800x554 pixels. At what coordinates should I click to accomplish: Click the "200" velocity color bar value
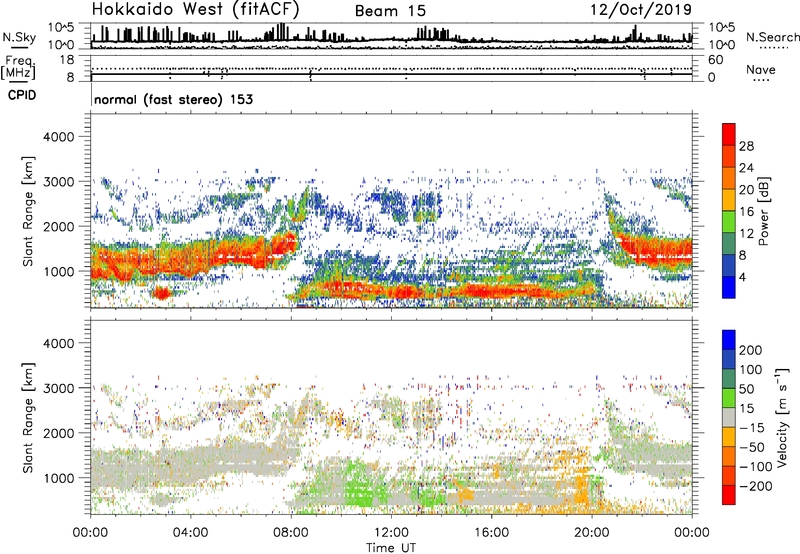[x=751, y=350]
